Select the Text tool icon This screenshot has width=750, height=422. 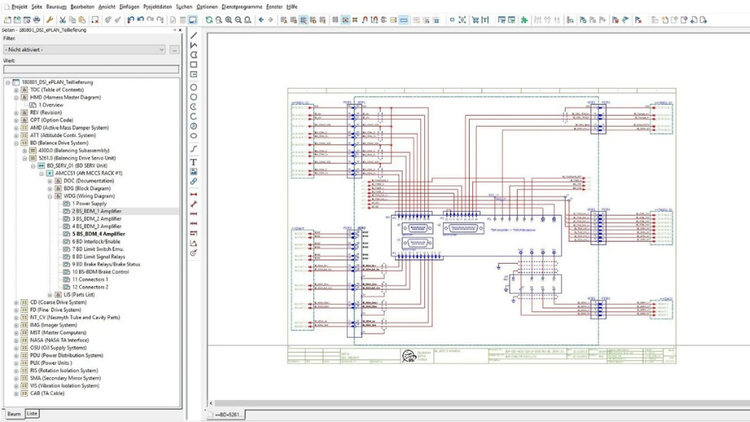pos(193,160)
